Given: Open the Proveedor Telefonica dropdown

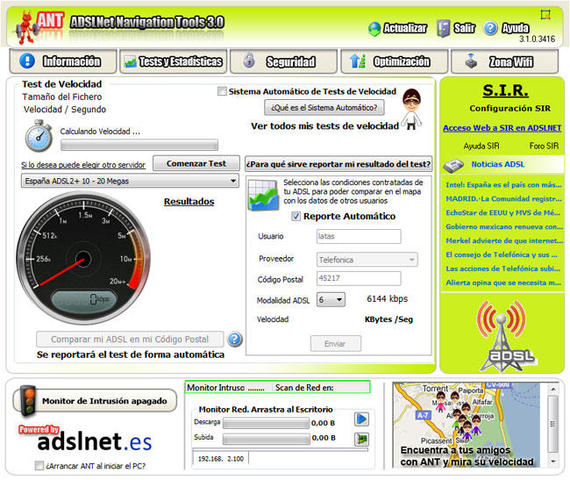Looking at the screenshot, I should point(367,260).
